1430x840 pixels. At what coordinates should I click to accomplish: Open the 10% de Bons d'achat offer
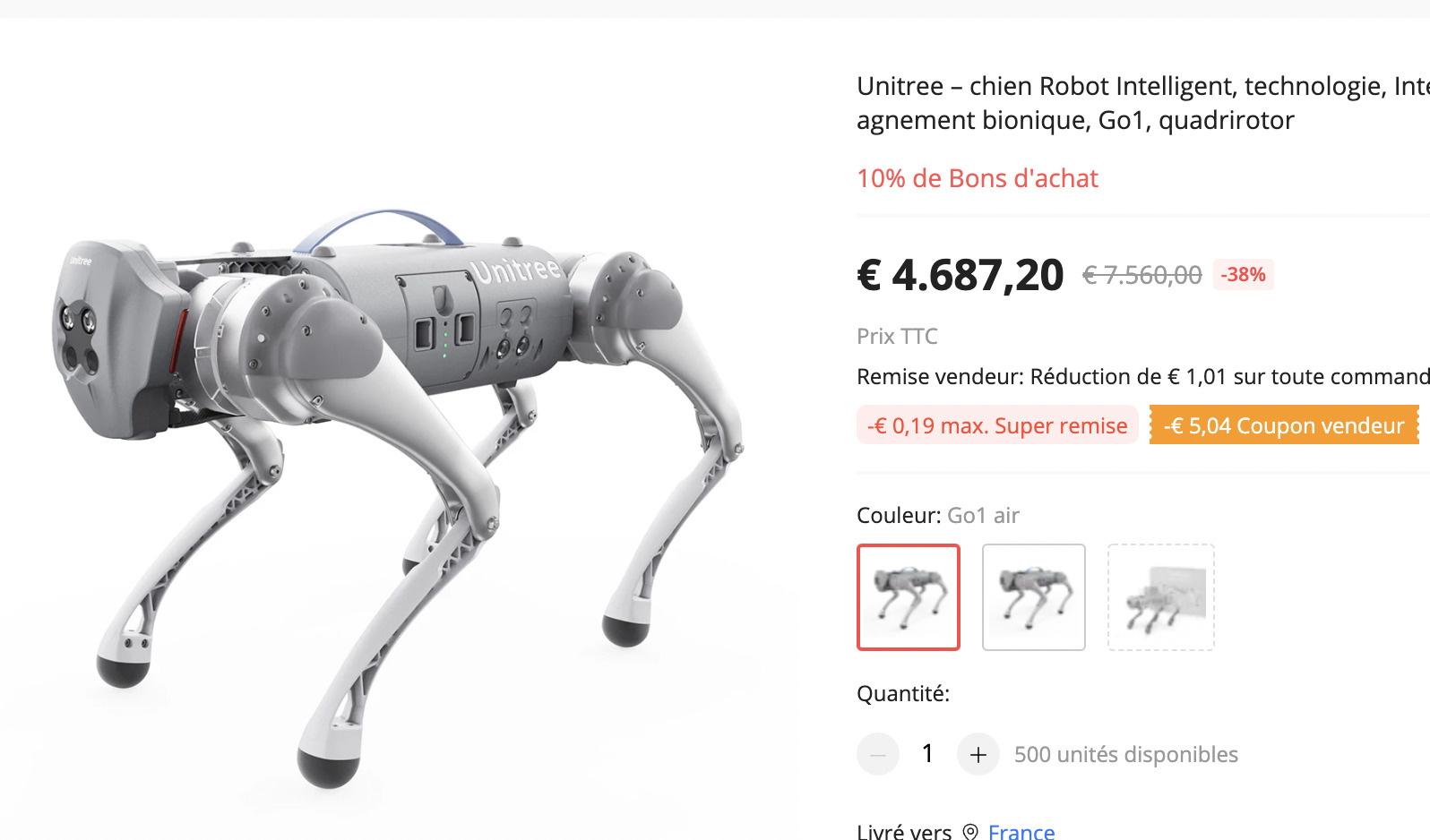coord(978,178)
